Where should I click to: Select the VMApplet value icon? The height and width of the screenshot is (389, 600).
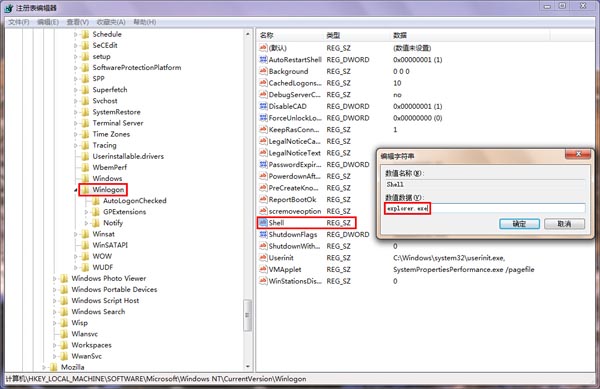263,269
